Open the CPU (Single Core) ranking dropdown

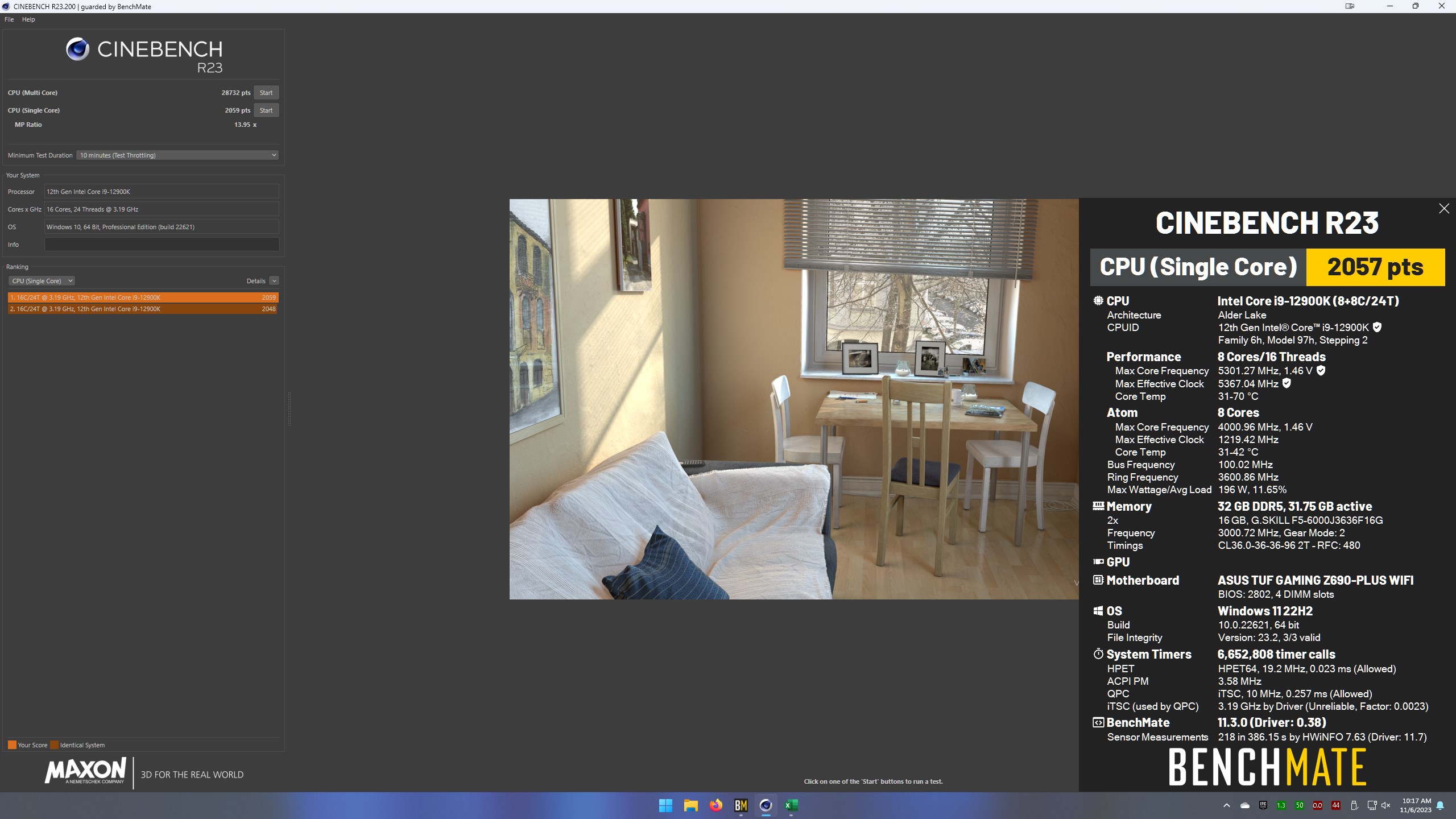[42, 281]
